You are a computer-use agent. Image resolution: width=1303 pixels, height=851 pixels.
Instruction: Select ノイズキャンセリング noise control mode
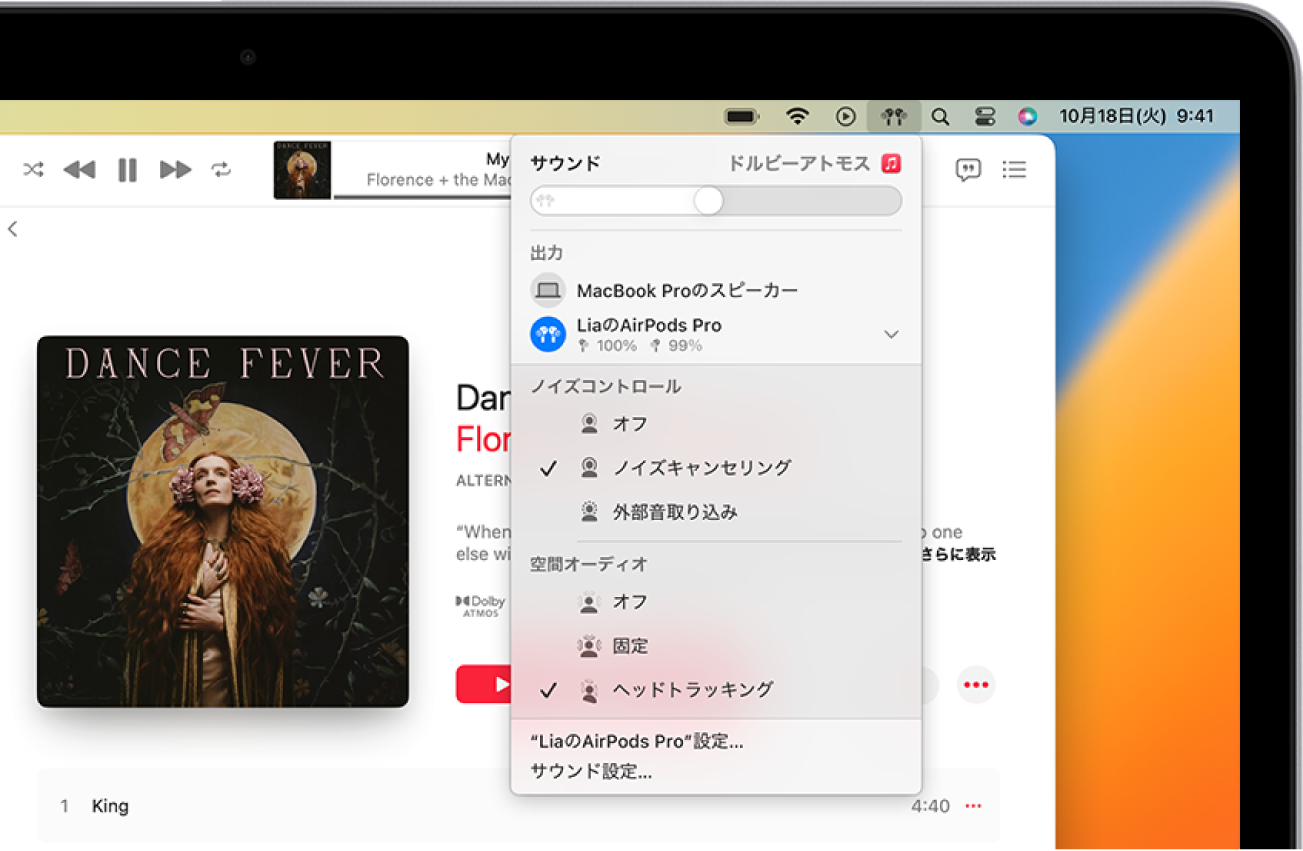pos(701,467)
